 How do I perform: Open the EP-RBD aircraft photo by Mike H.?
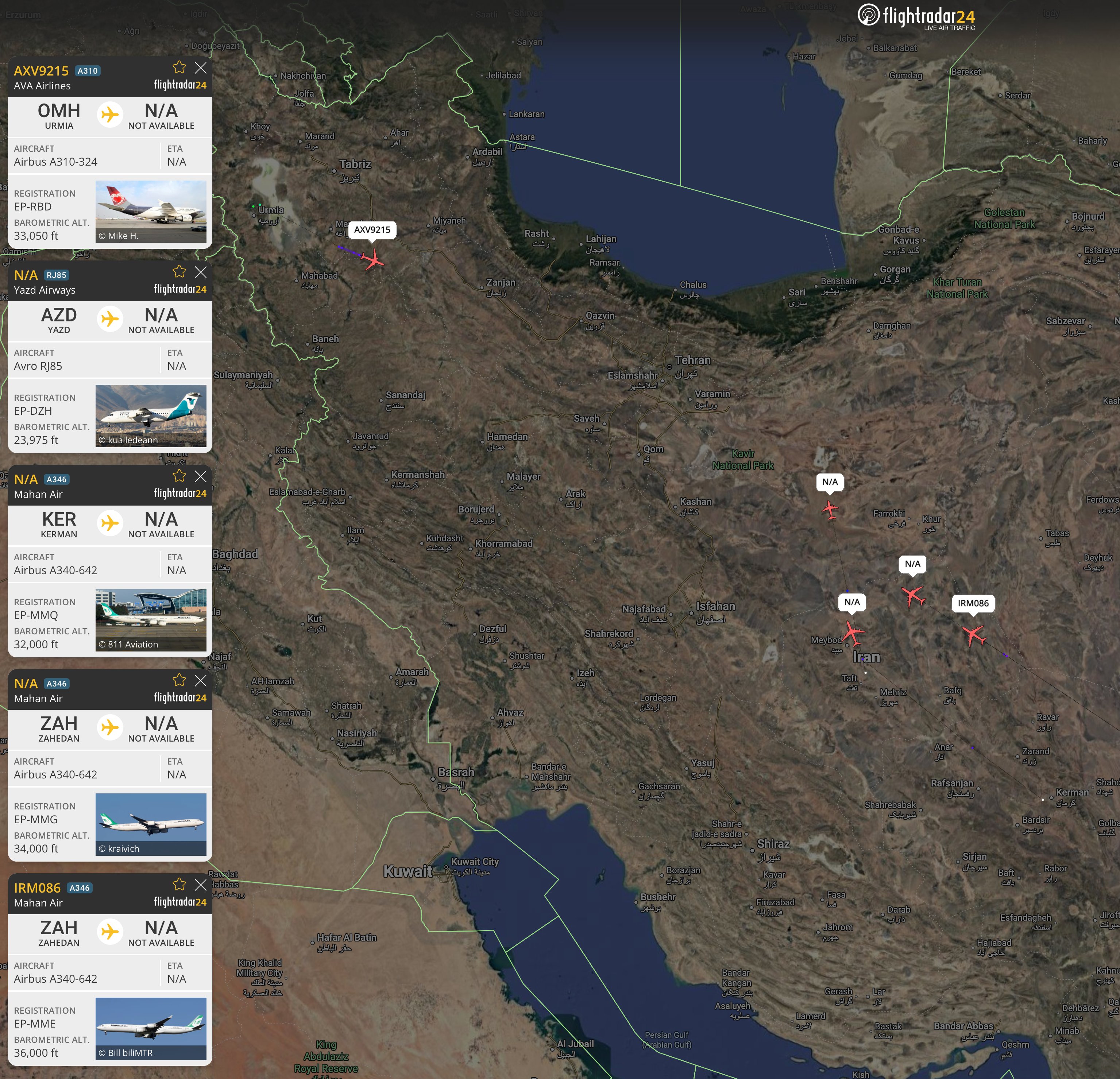(151, 212)
